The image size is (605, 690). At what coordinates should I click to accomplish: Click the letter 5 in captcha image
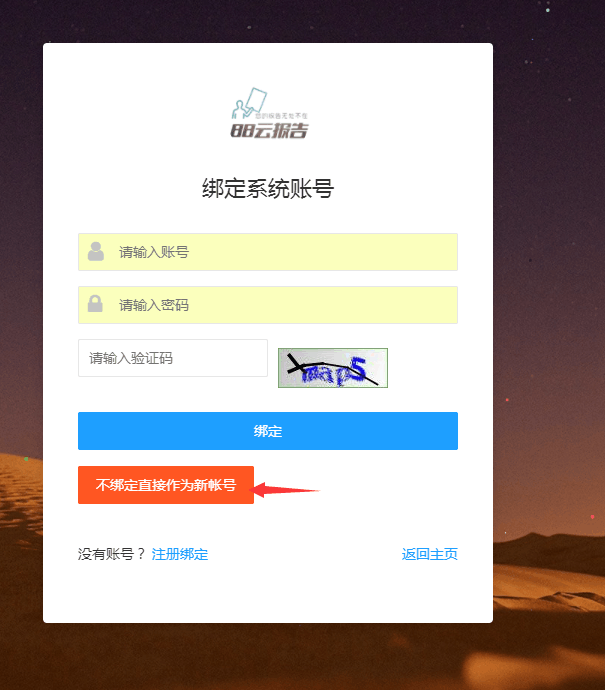click(358, 368)
